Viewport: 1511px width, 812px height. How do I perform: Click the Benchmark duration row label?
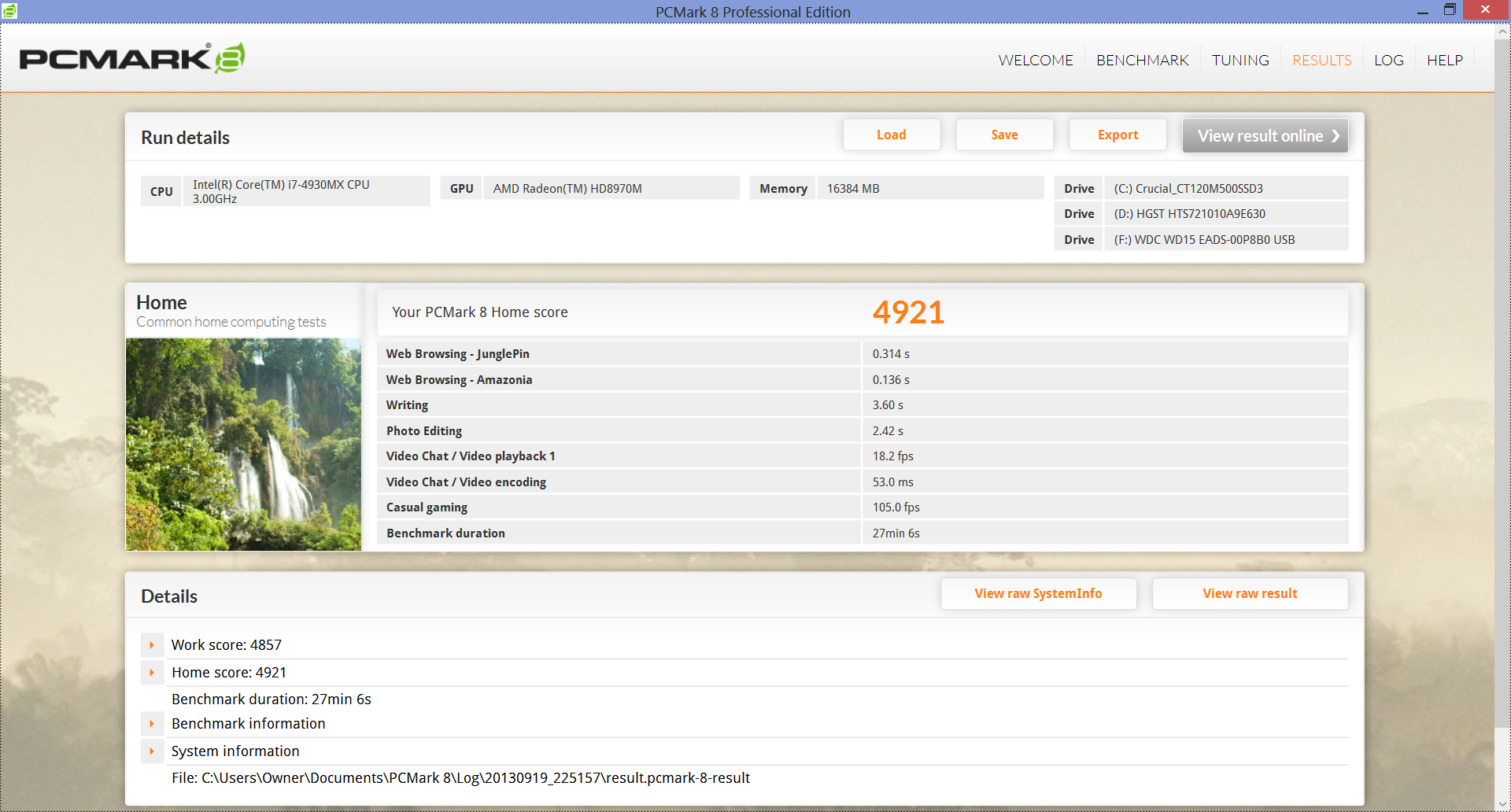(445, 533)
